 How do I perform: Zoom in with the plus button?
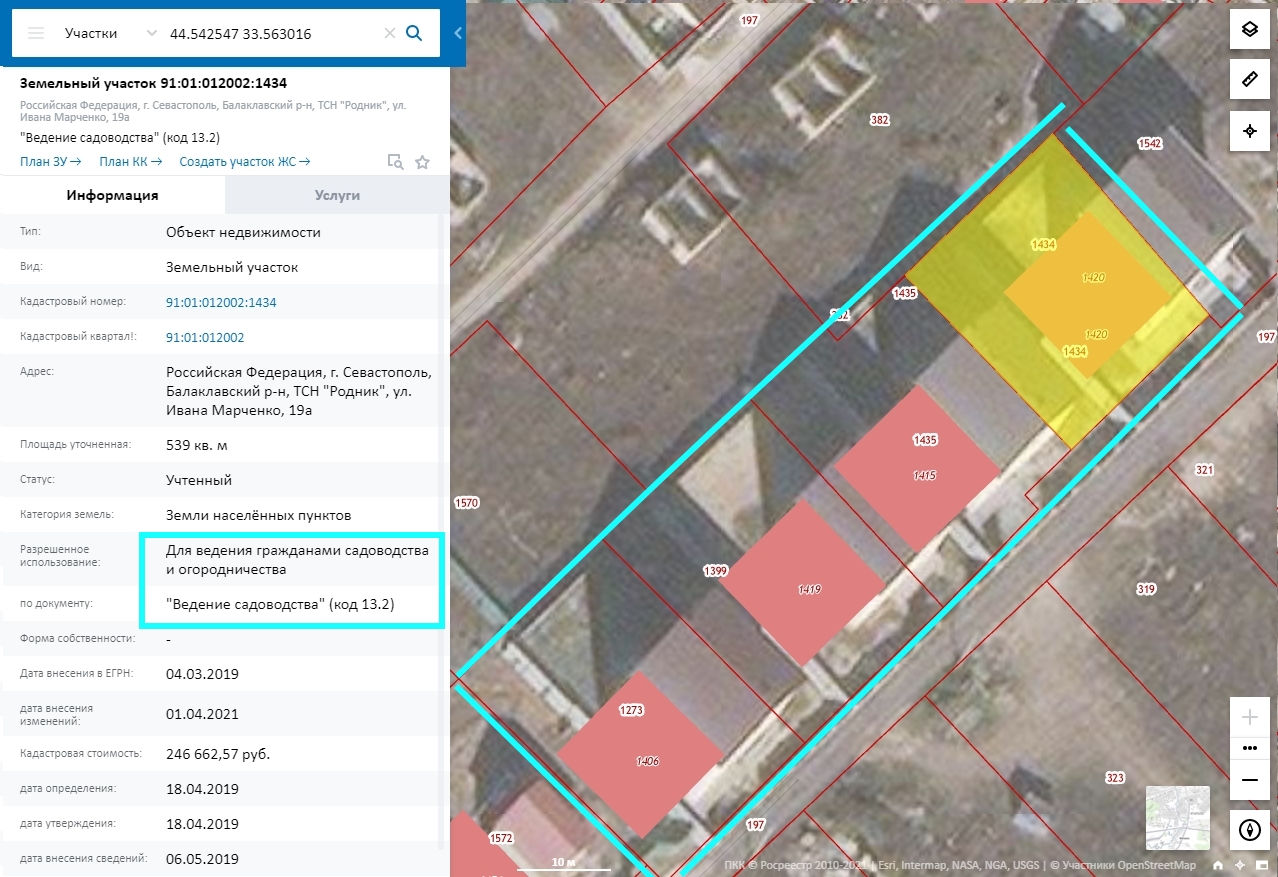tap(1249, 717)
